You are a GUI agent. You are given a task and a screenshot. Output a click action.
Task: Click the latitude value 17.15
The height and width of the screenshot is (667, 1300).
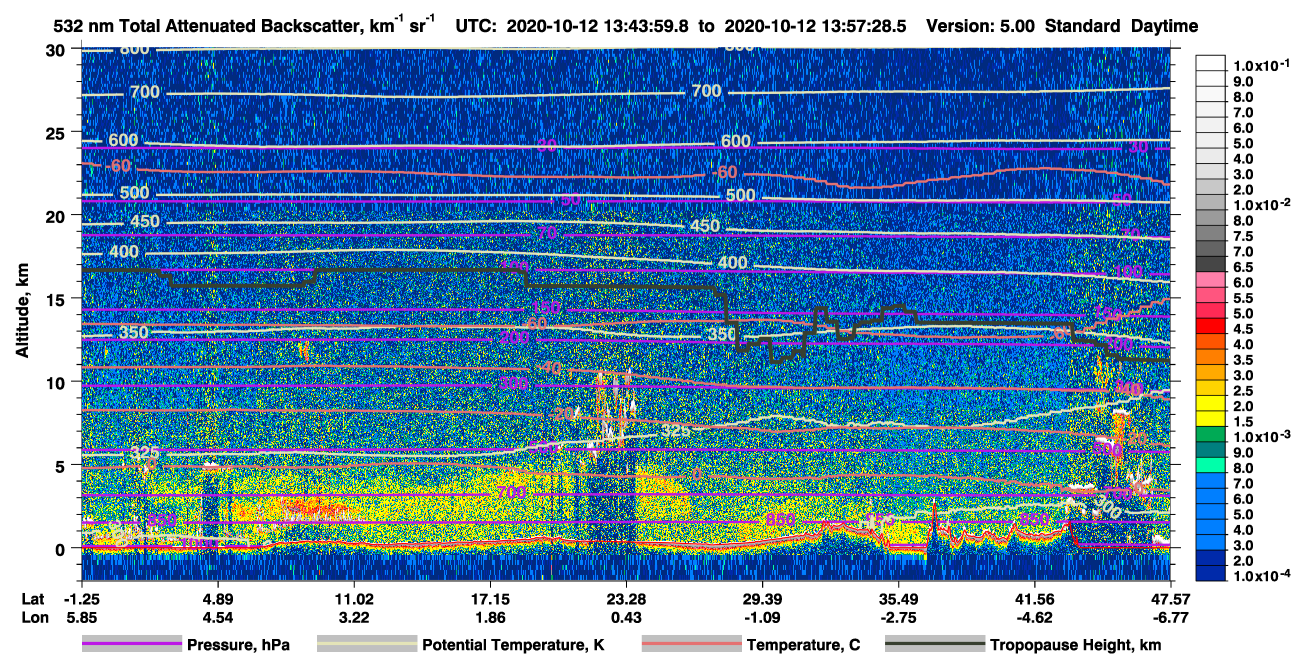click(x=490, y=598)
